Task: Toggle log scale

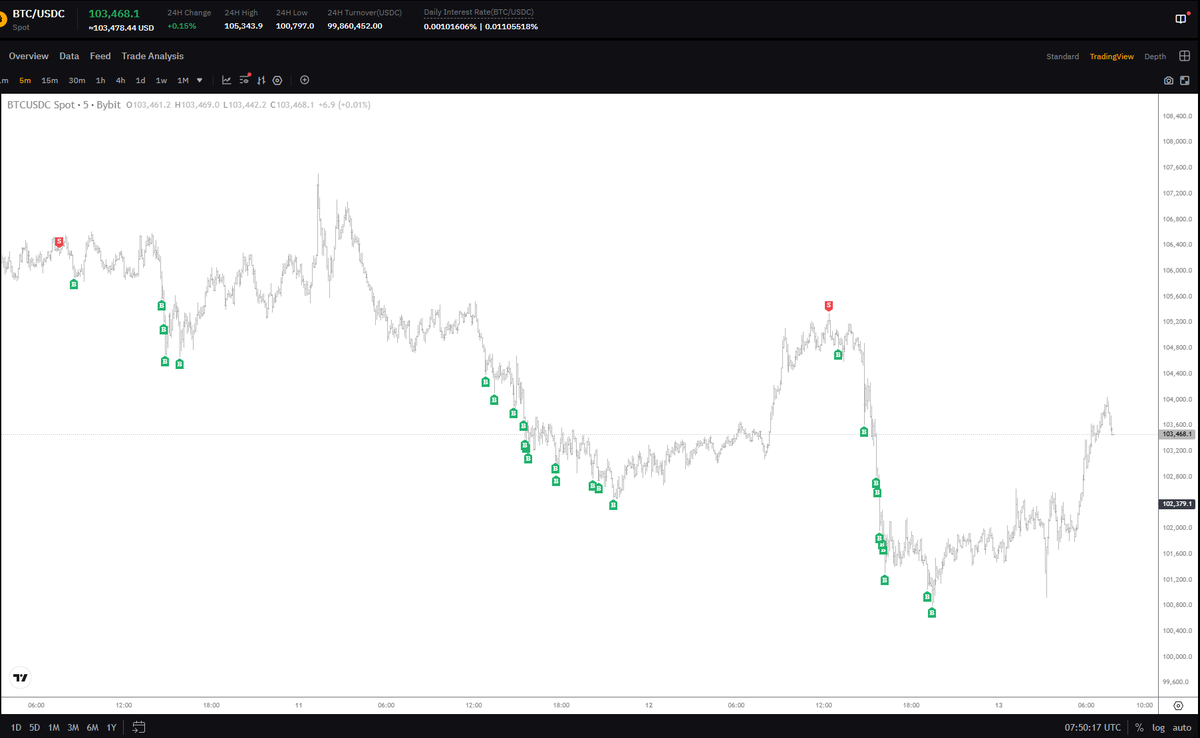Action: [x=1158, y=727]
